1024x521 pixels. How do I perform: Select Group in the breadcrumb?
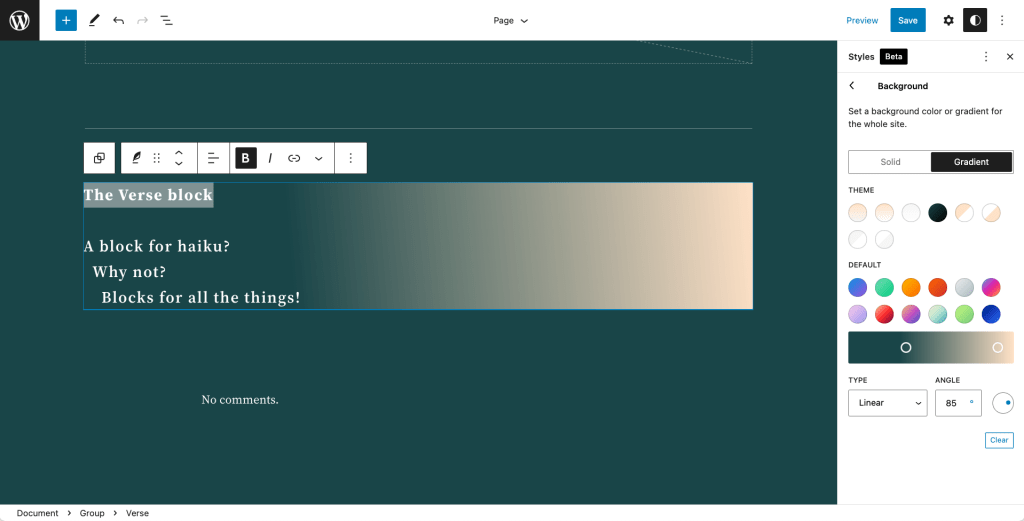92,513
